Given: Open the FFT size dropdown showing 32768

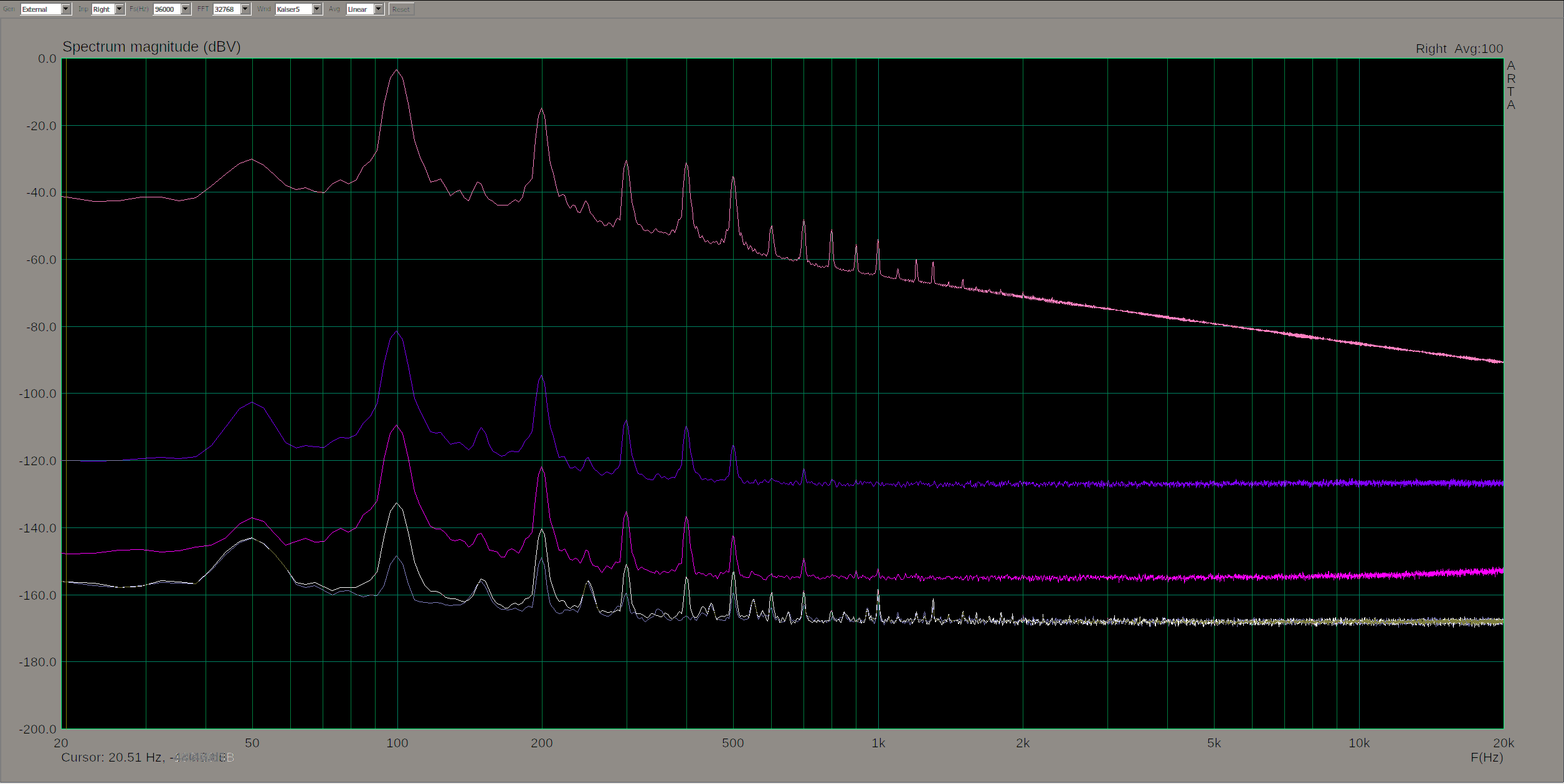Looking at the screenshot, I should (232, 9).
